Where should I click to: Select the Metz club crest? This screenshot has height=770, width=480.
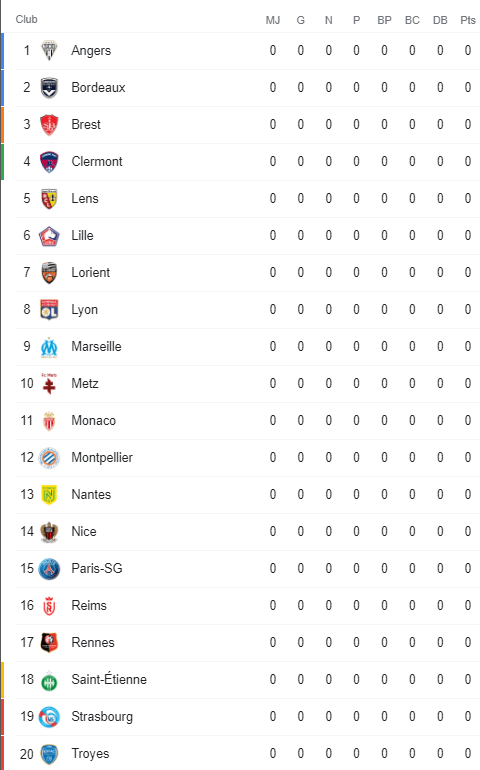pos(49,384)
